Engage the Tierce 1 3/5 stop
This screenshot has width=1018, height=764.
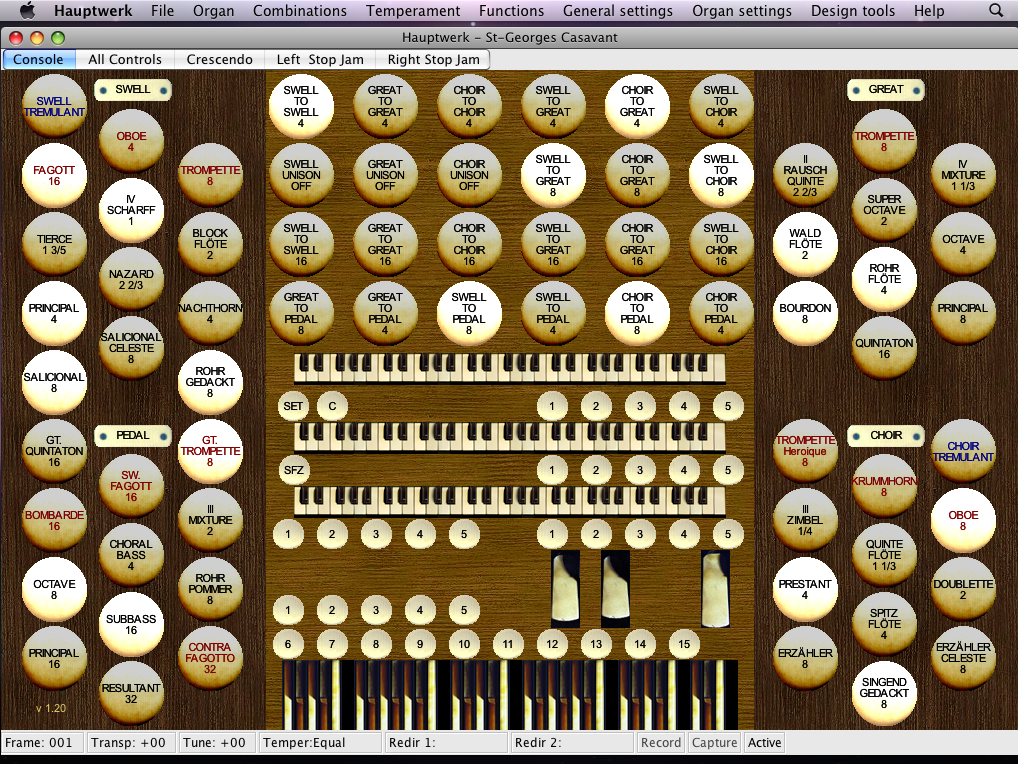click(54, 244)
